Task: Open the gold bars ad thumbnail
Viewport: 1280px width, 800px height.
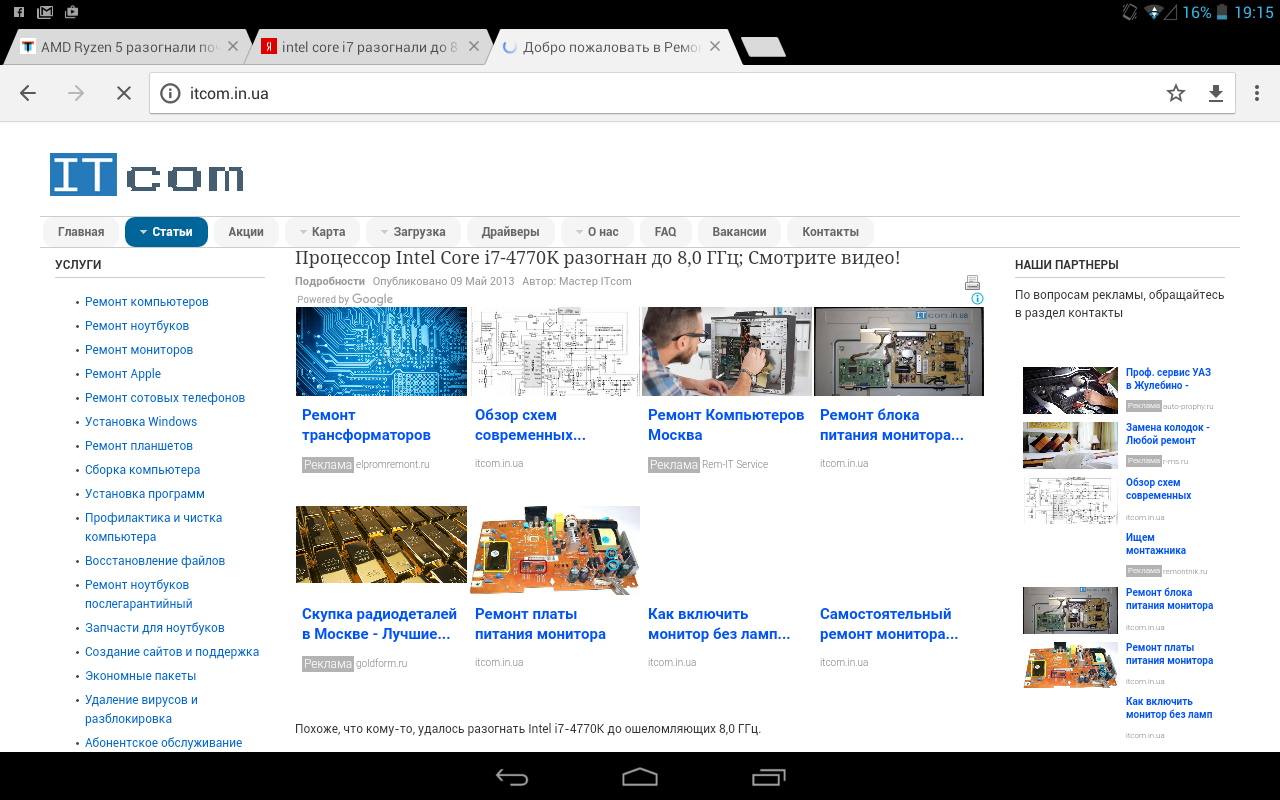Action: pyautogui.click(x=381, y=544)
